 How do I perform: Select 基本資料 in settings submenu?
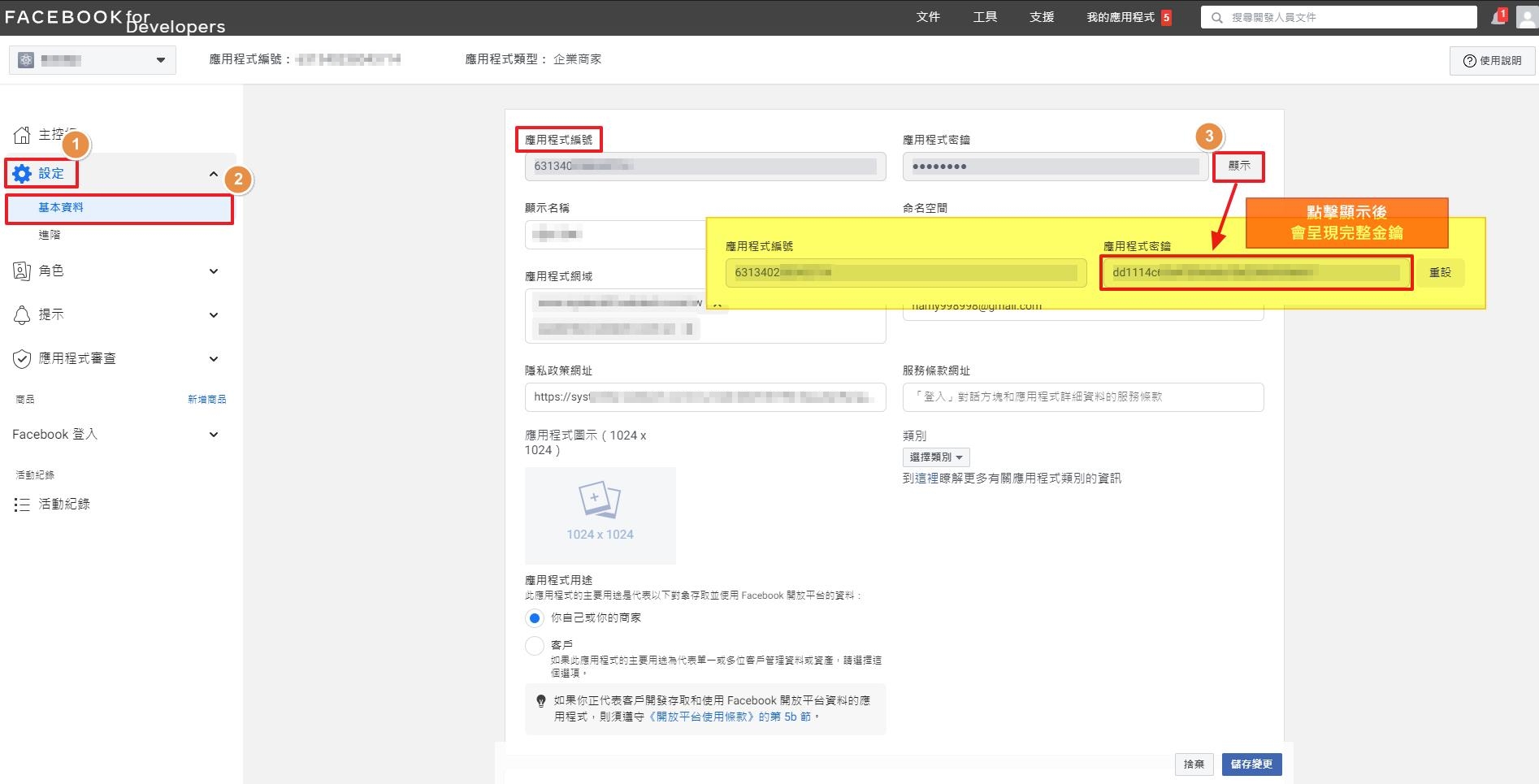coord(61,208)
